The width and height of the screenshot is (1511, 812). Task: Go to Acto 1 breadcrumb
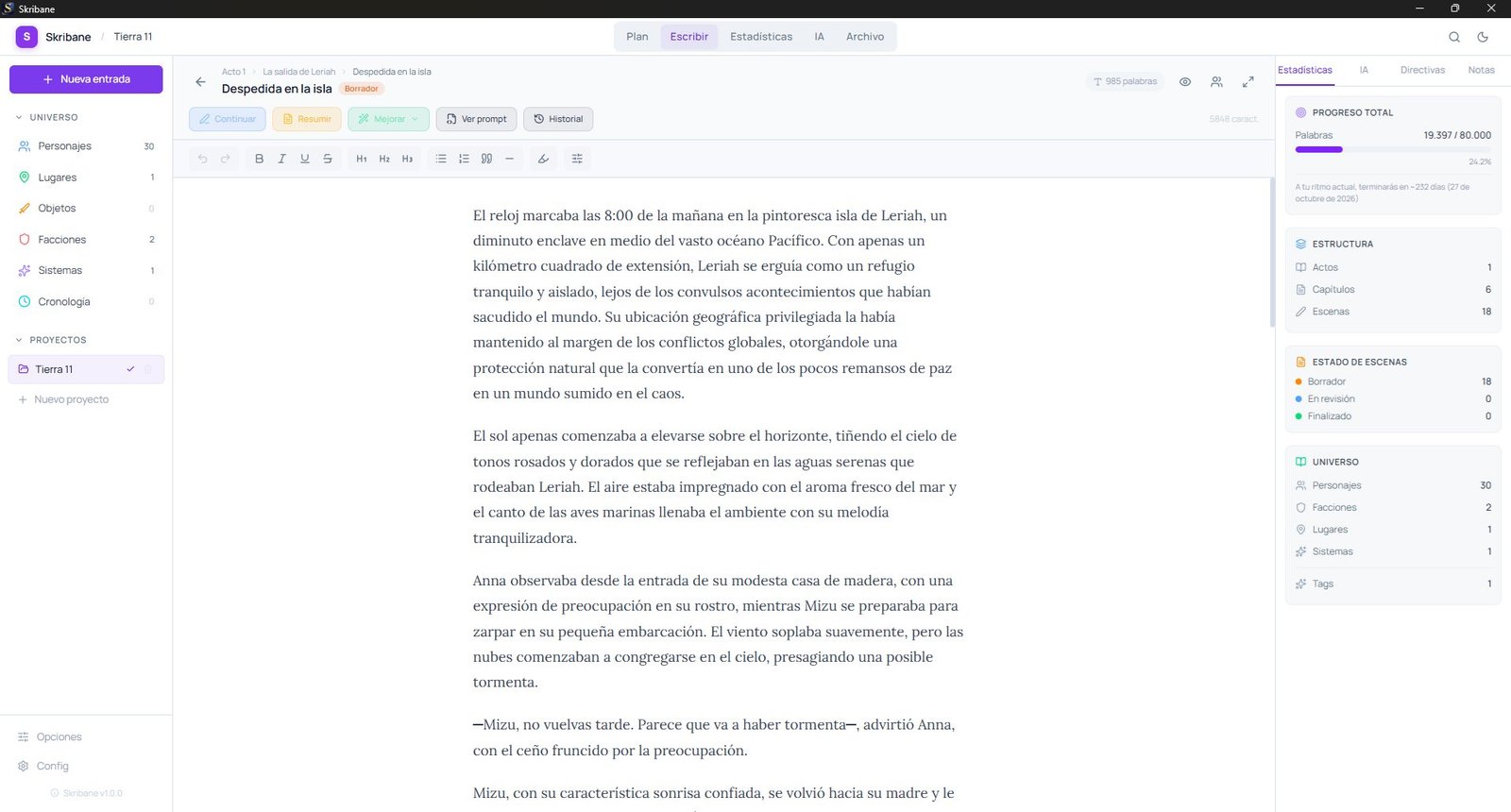(233, 72)
